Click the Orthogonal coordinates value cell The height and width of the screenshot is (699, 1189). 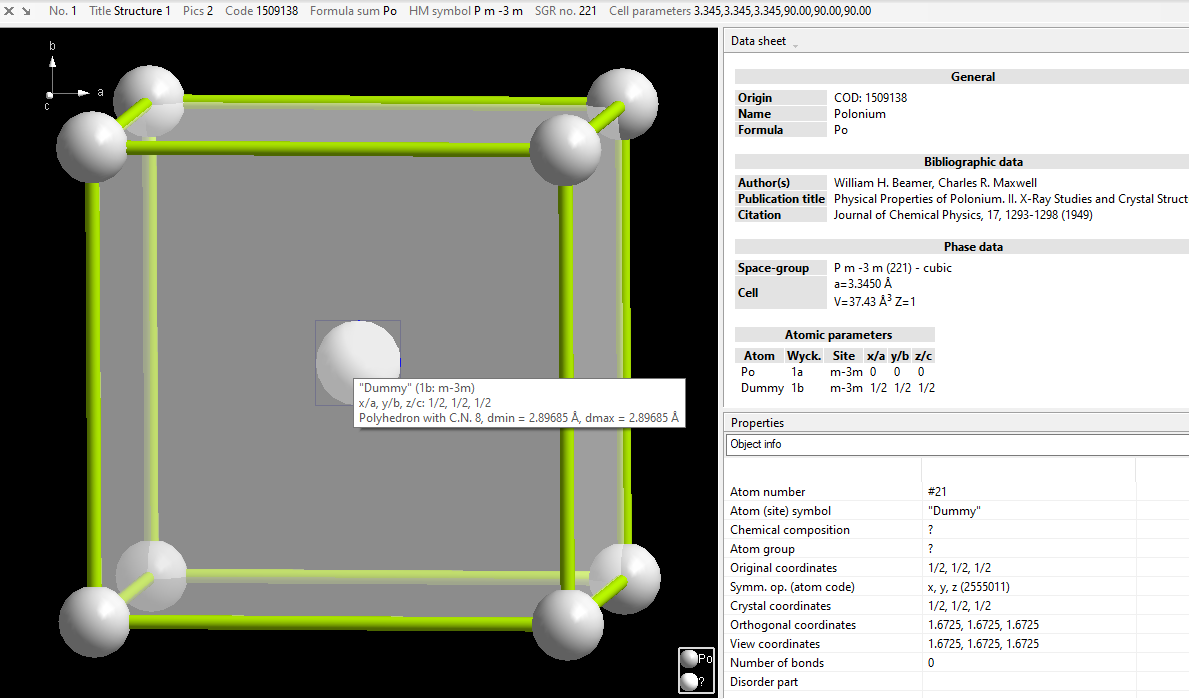click(x=983, y=625)
